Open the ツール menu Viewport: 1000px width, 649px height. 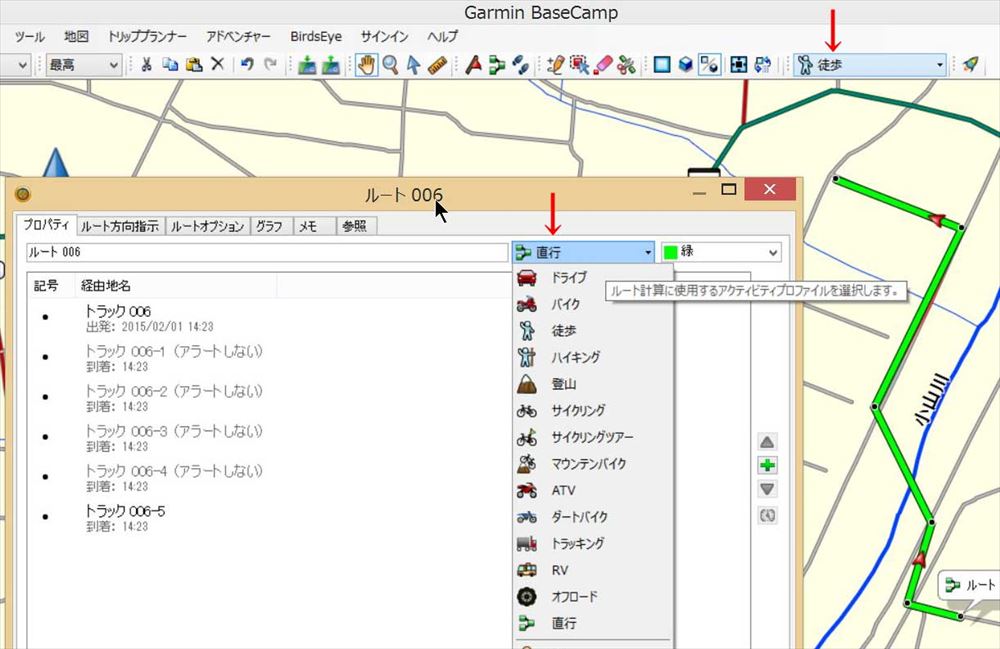click(x=30, y=37)
